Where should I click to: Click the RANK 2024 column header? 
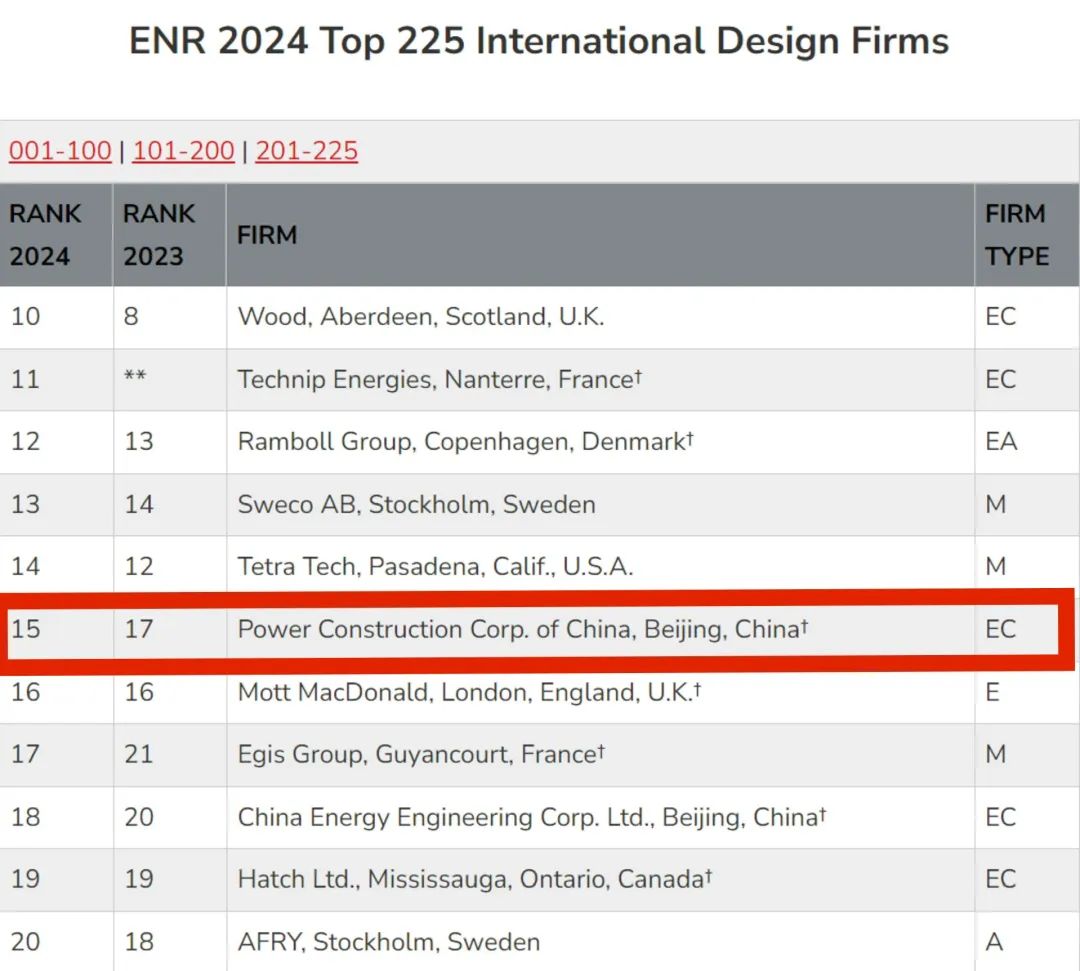point(46,235)
